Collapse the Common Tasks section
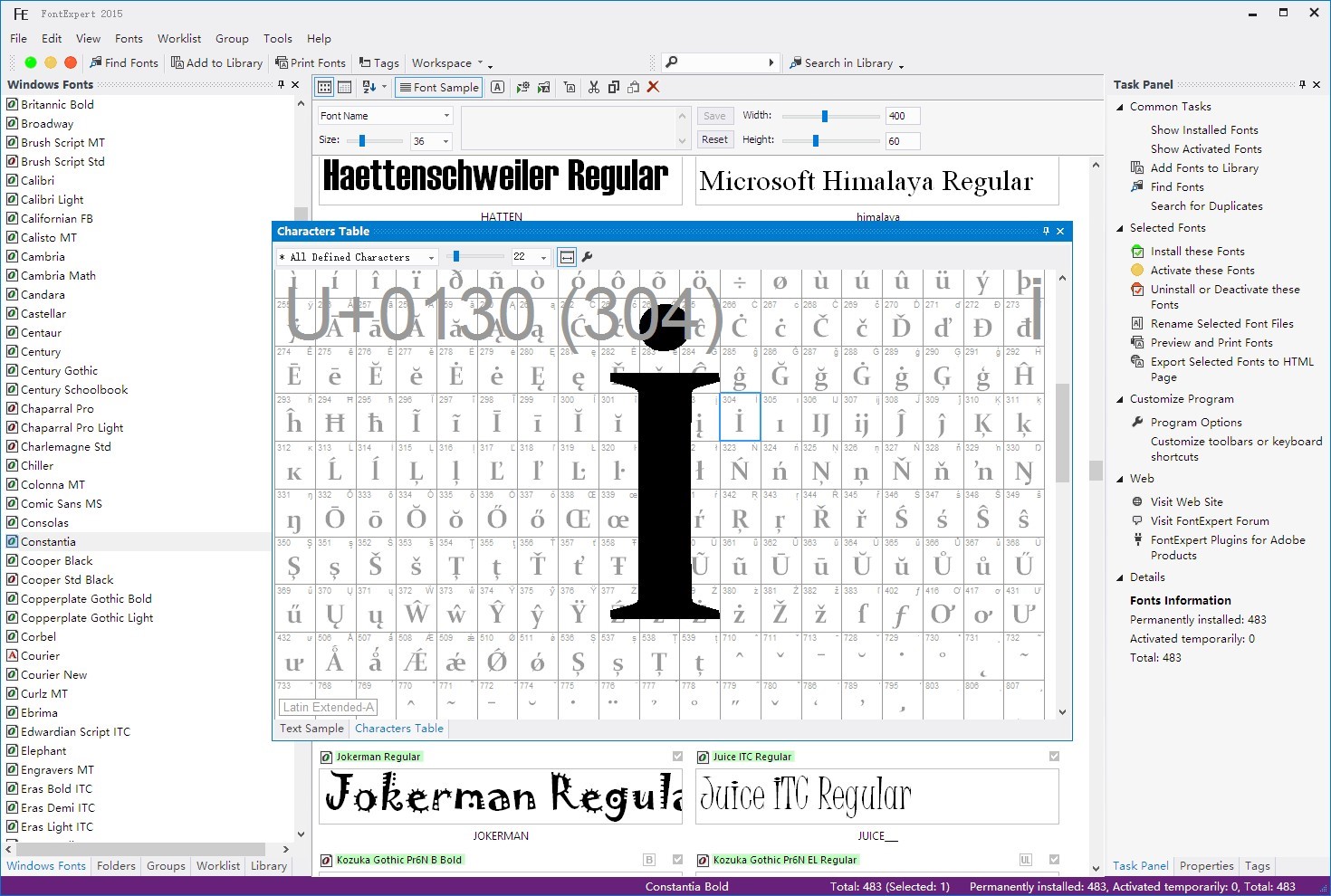 point(1120,107)
